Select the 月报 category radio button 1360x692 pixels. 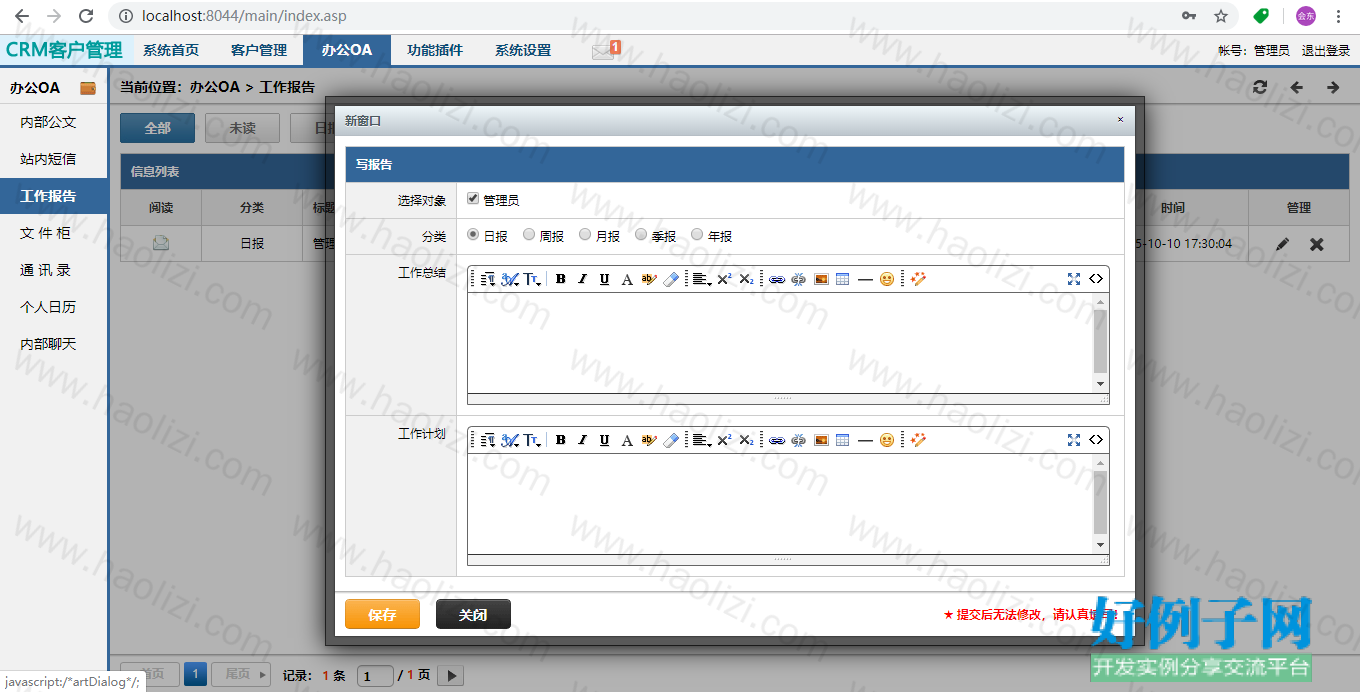pos(586,235)
